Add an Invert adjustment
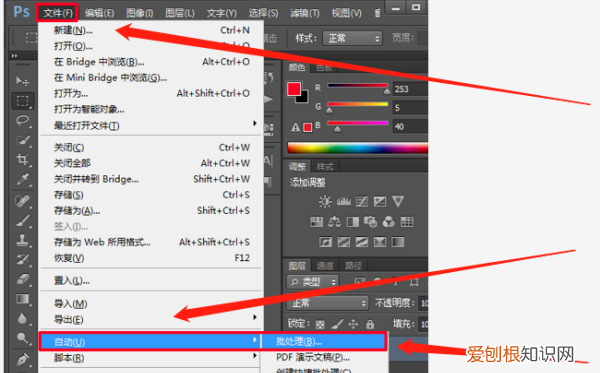The height and width of the screenshot is (373, 600). pos(325,242)
